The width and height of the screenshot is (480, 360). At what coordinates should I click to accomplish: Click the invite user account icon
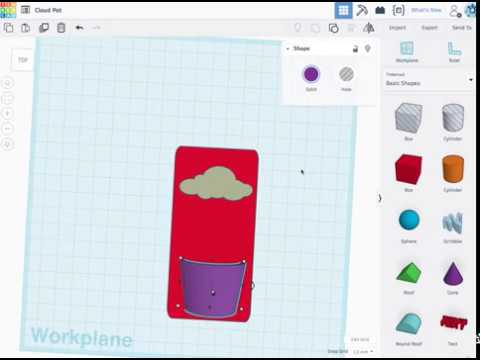click(x=455, y=11)
